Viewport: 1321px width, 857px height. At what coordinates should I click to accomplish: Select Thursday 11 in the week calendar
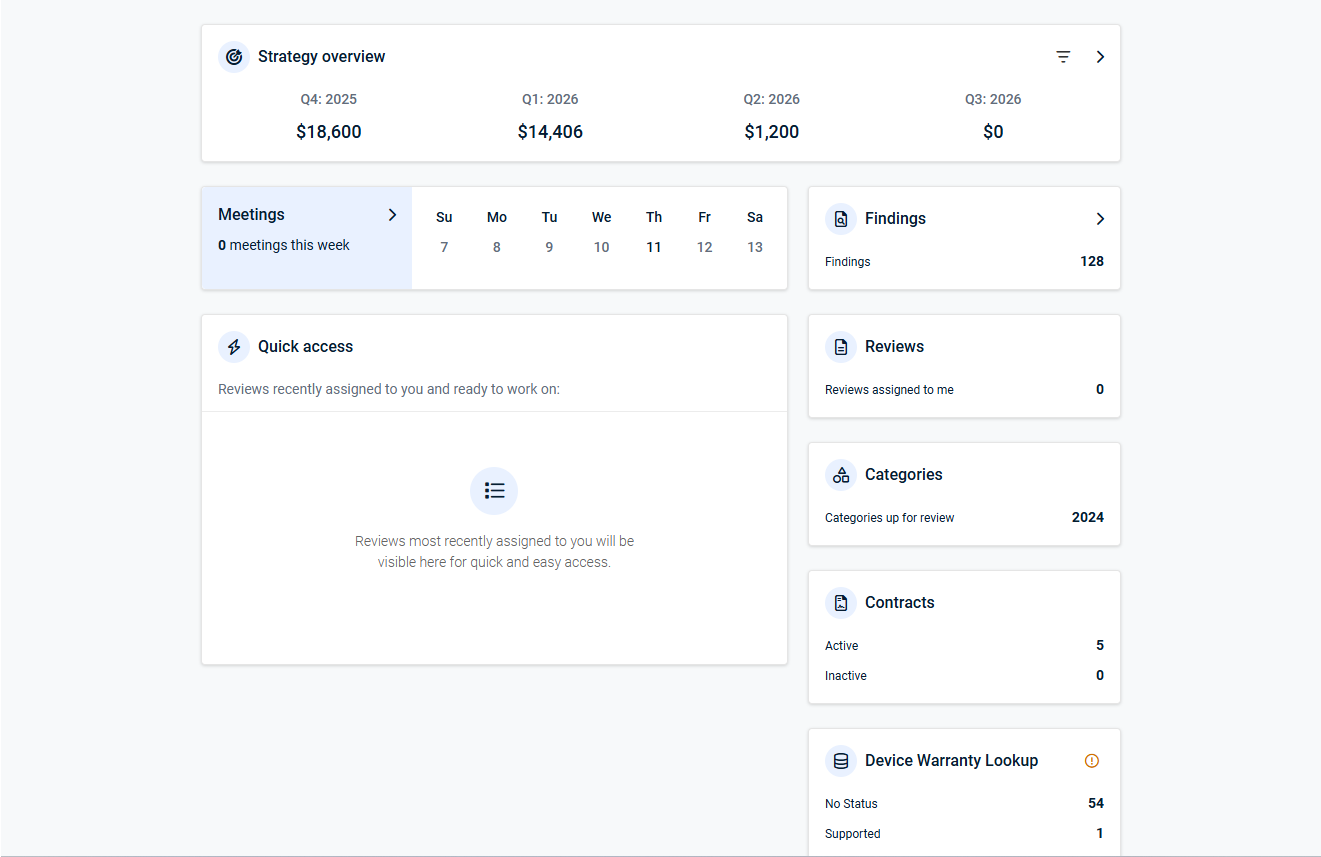tap(653, 247)
